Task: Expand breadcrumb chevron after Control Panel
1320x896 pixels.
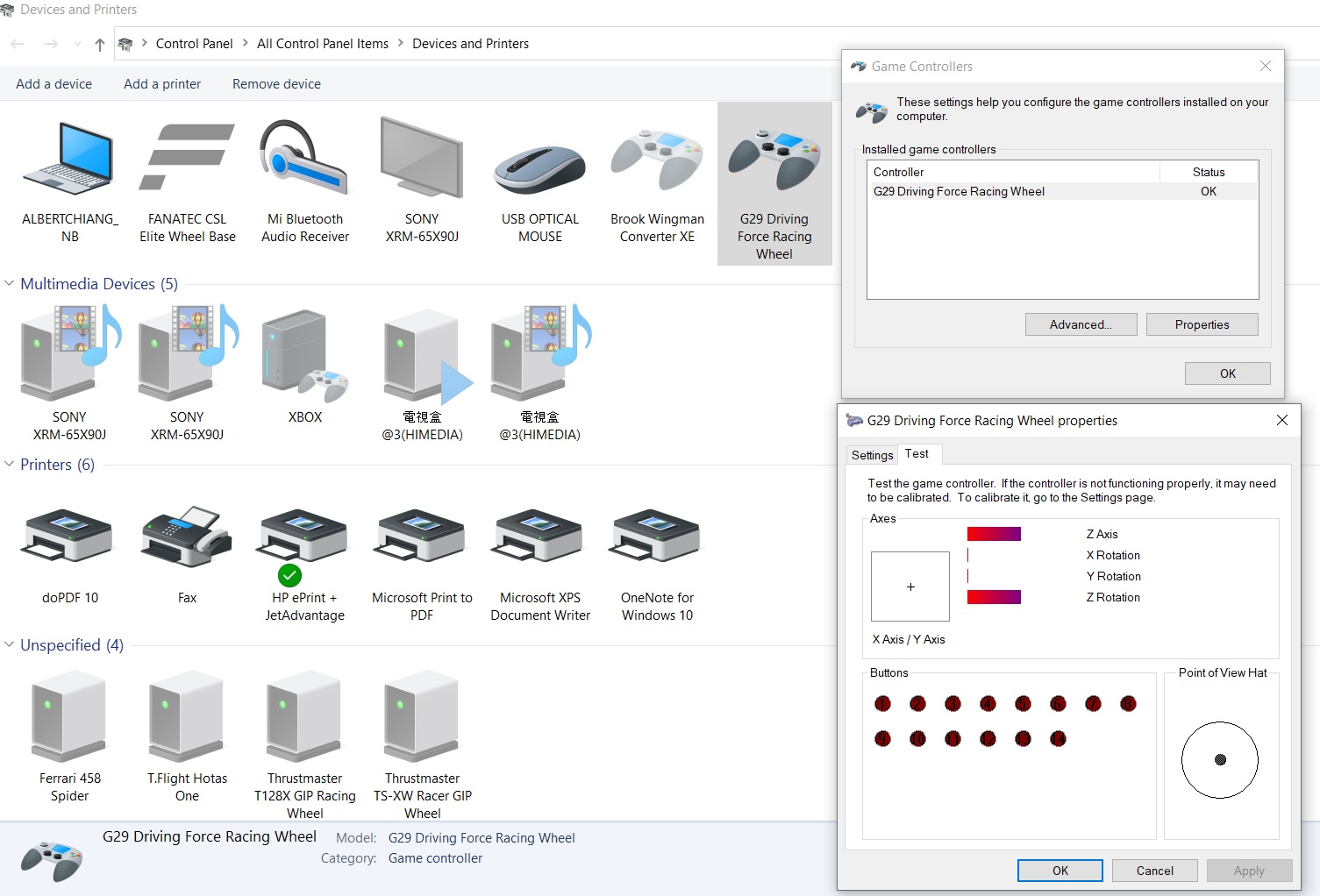Action: click(x=245, y=43)
